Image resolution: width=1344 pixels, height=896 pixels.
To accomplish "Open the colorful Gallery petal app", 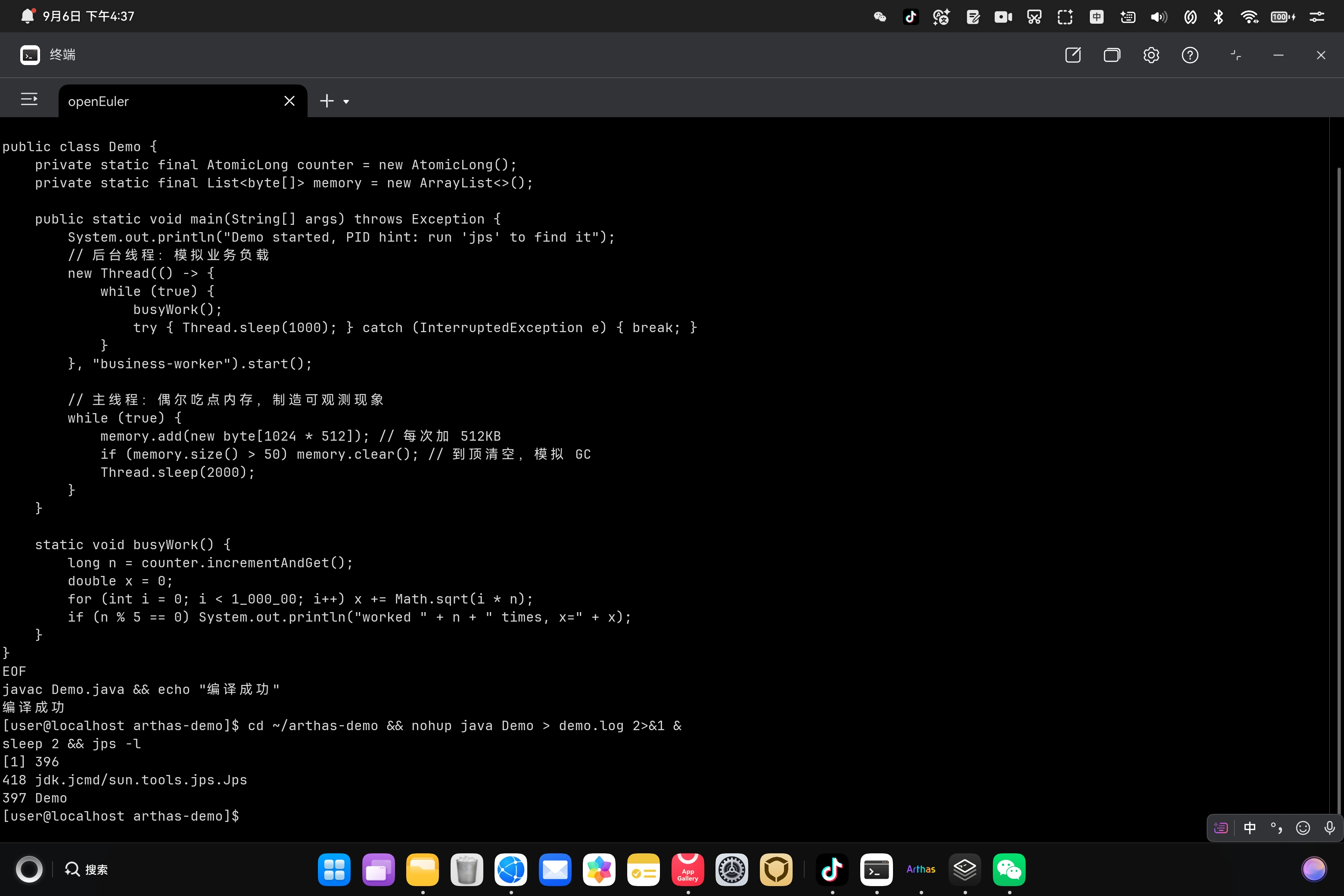I will (600, 869).
